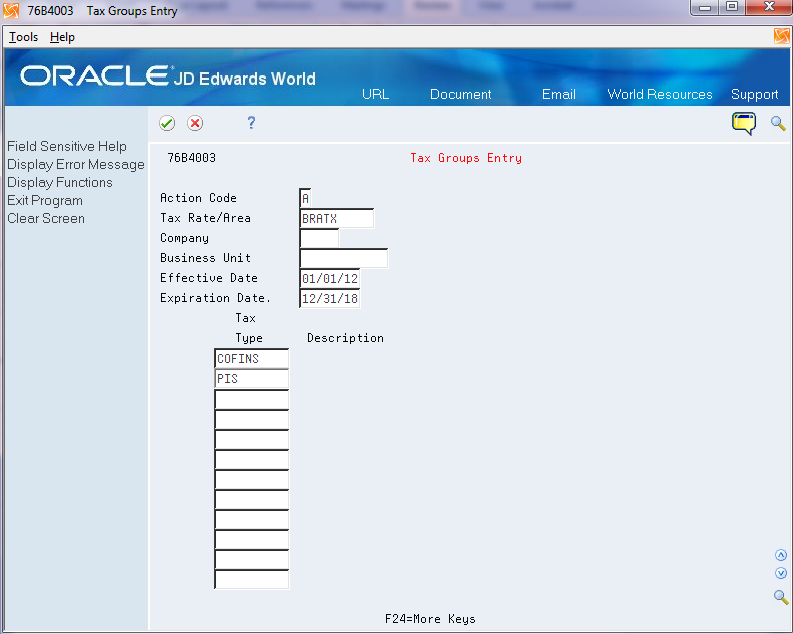Image resolution: width=793 pixels, height=634 pixels.
Task: Select Clear Screen in sidebar
Action: [x=46, y=218]
